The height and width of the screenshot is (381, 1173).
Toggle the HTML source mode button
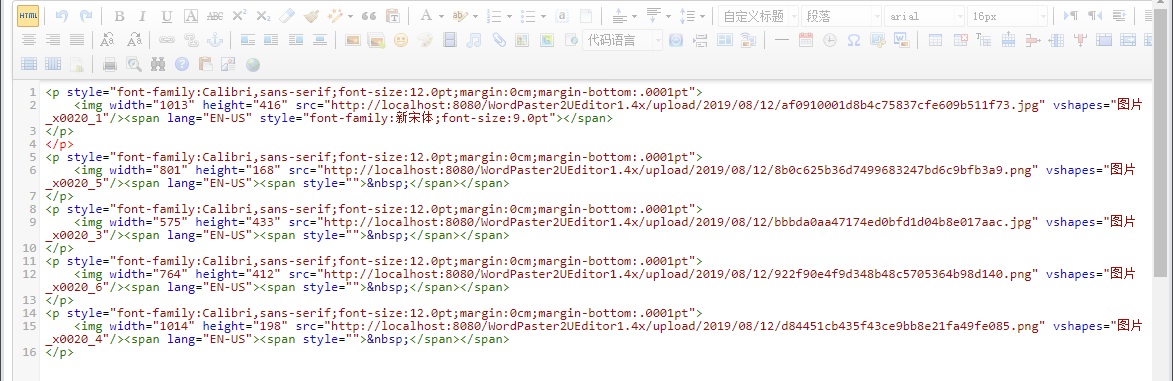click(x=28, y=15)
